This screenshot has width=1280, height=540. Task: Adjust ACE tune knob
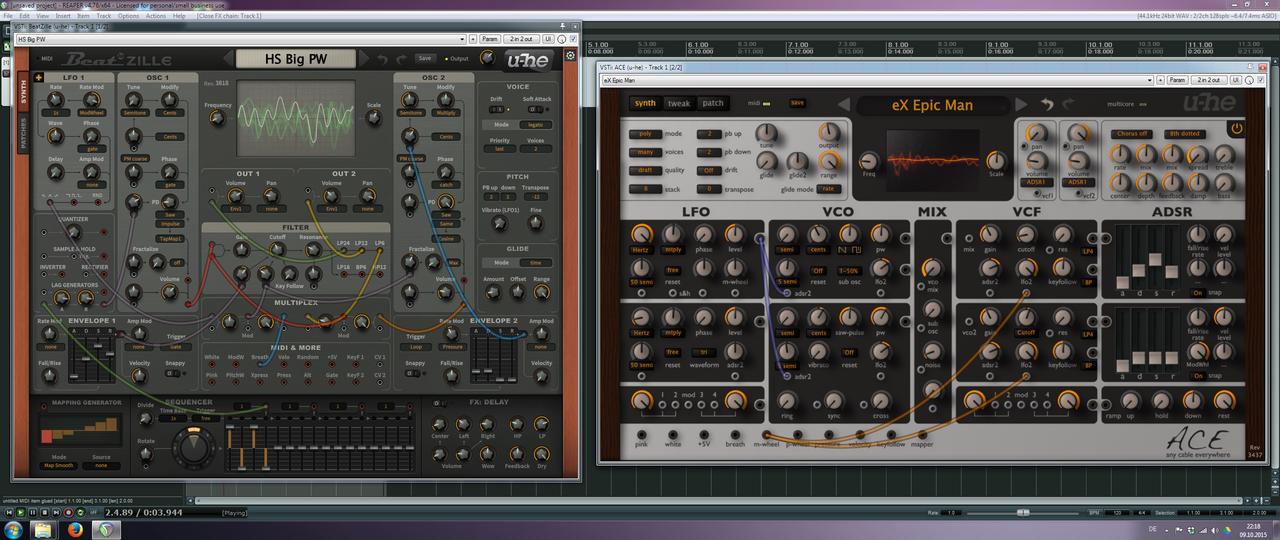766,133
